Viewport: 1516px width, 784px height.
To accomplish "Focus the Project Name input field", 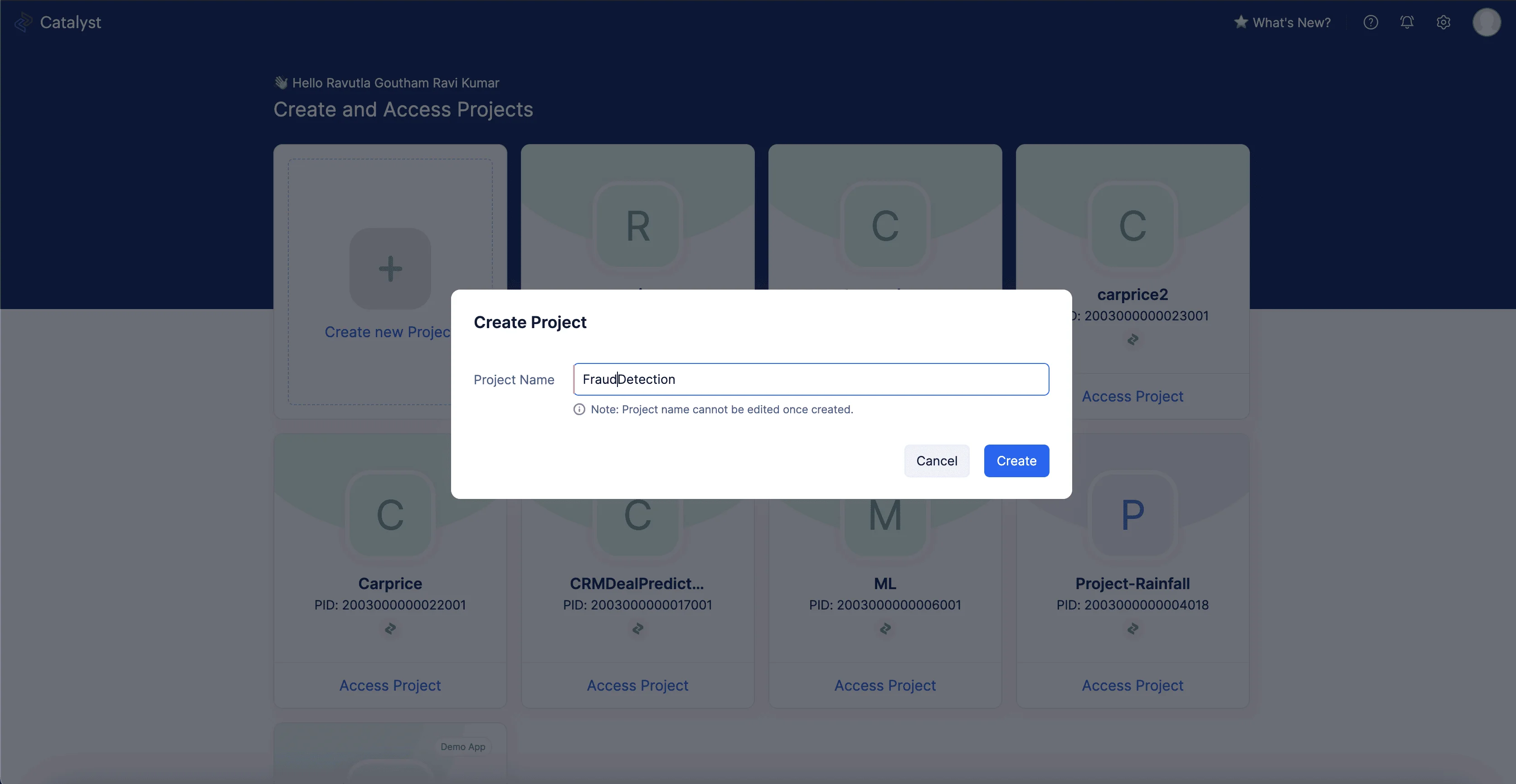I will [811, 379].
